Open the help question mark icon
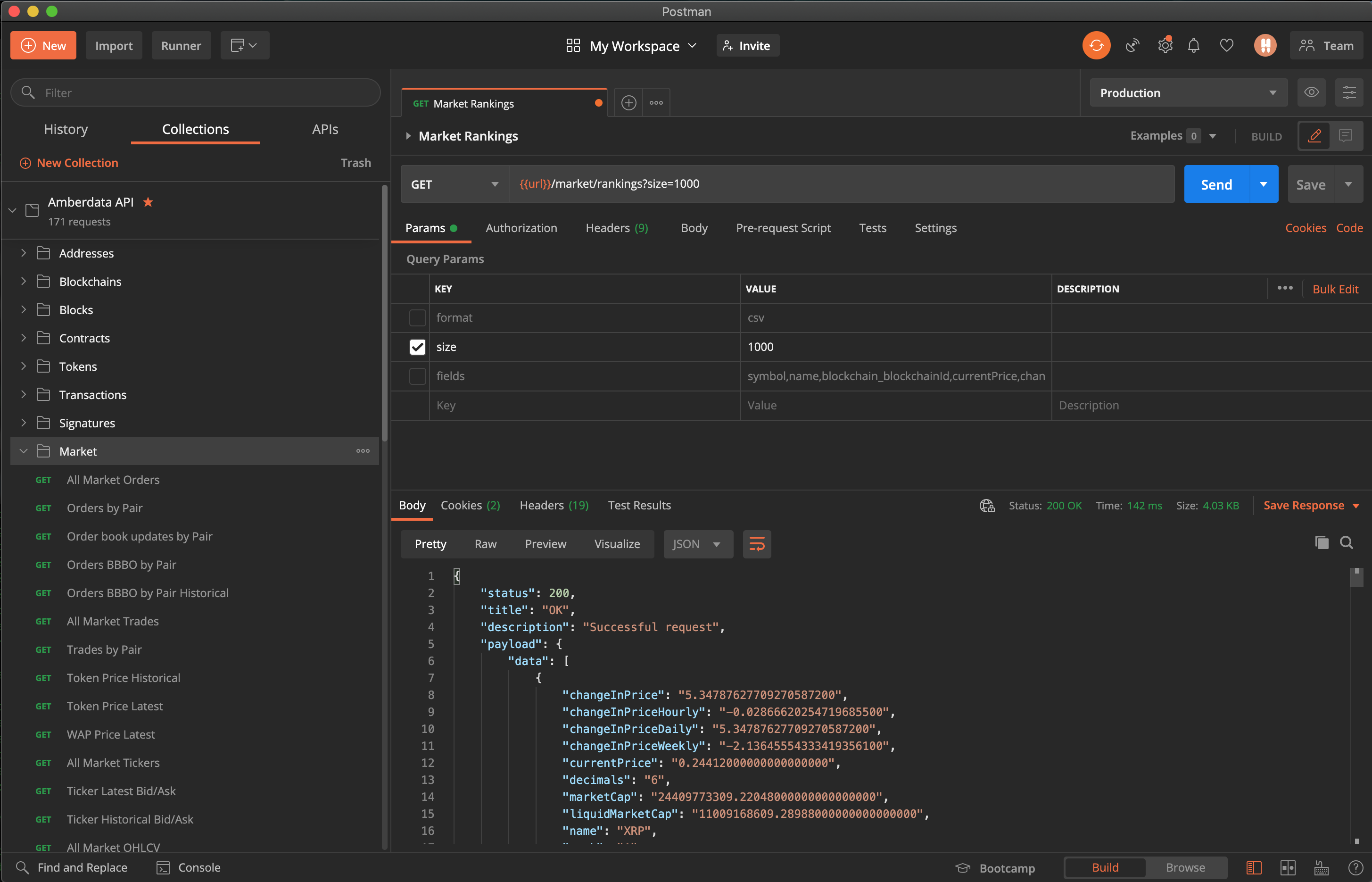Screen dimensions: 1372x882 coord(1355,868)
